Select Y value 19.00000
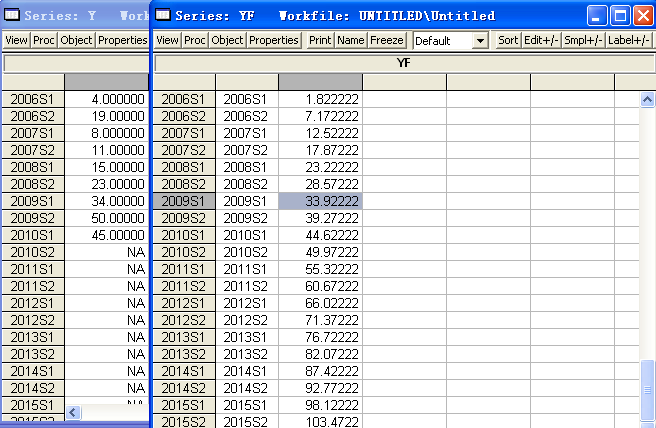Image resolution: width=656 pixels, height=428 pixels. point(107,116)
